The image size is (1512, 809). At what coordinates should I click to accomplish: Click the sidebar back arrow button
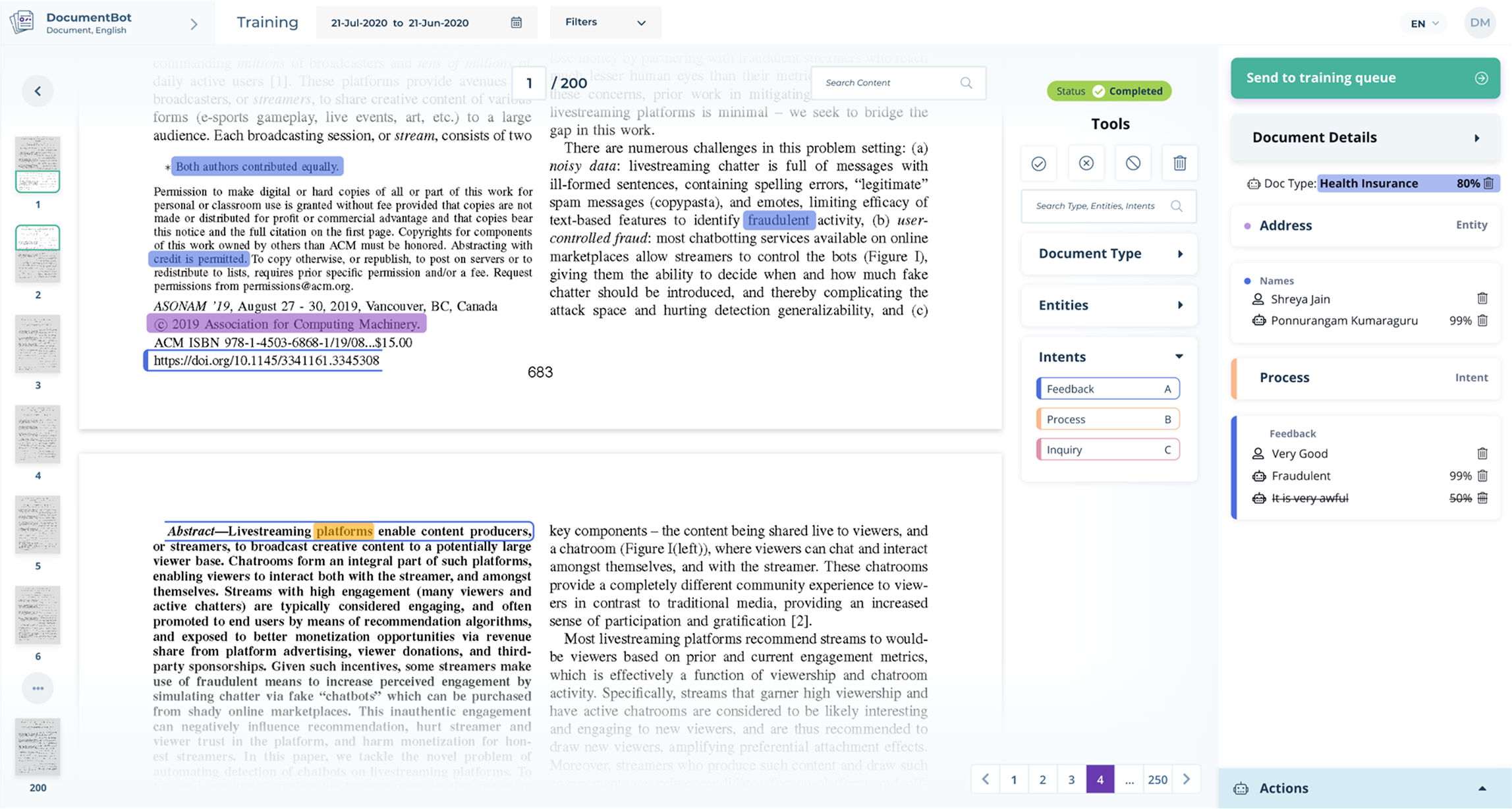[x=38, y=91]
